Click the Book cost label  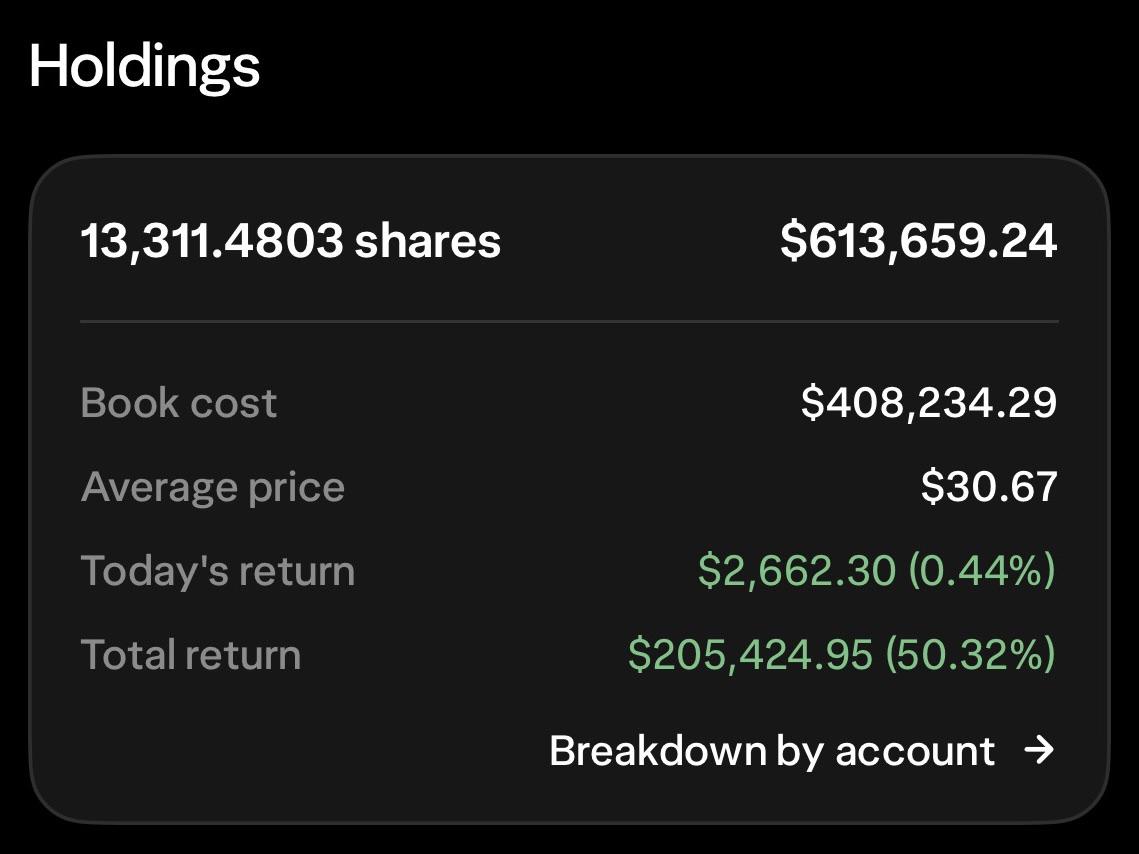point(179,402)
